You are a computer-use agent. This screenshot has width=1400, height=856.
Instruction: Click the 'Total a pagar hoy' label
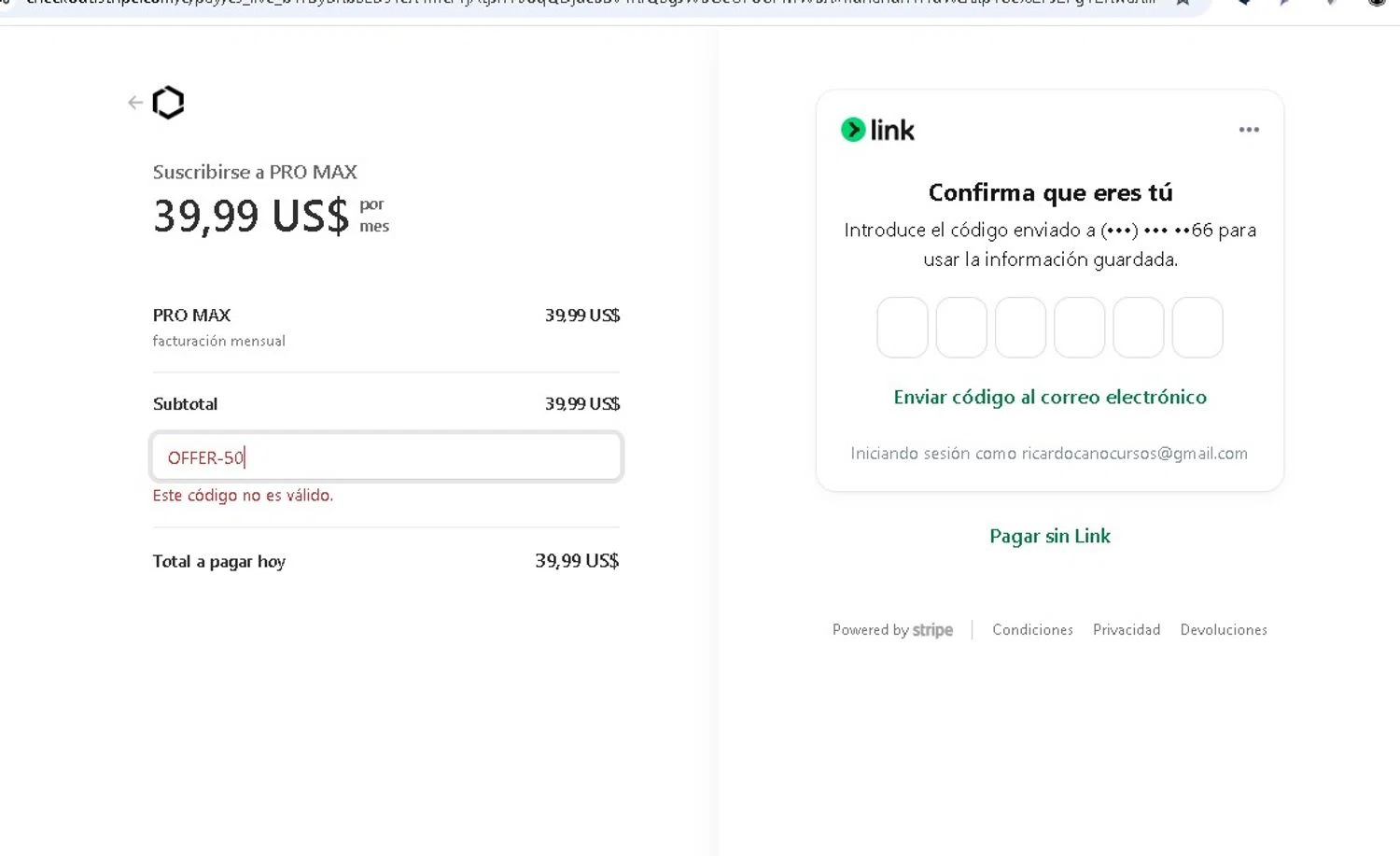(x=219, y=561)
